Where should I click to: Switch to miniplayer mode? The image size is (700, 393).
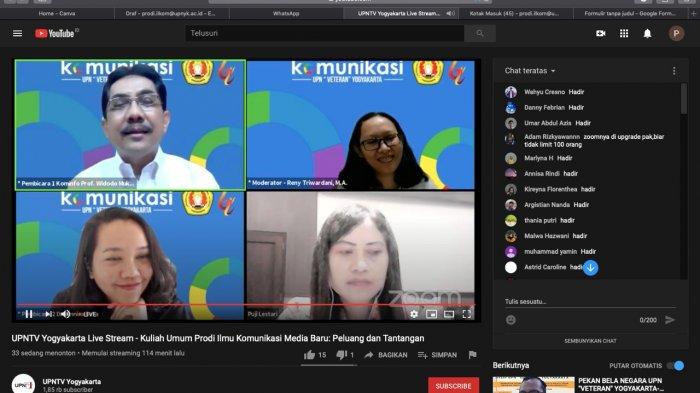coord(431,314)
